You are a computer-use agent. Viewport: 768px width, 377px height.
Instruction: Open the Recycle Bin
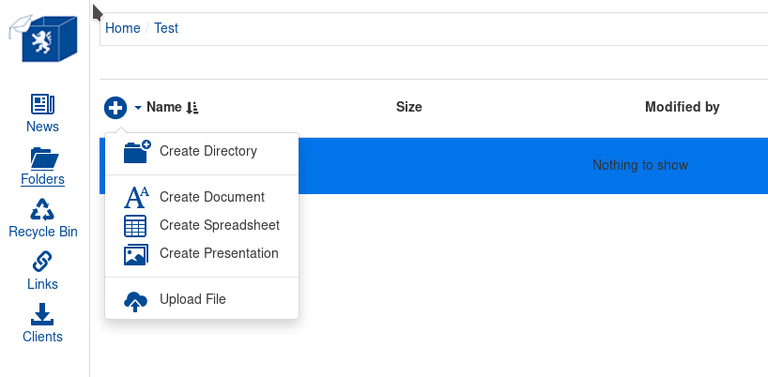[x=43, y=218]
